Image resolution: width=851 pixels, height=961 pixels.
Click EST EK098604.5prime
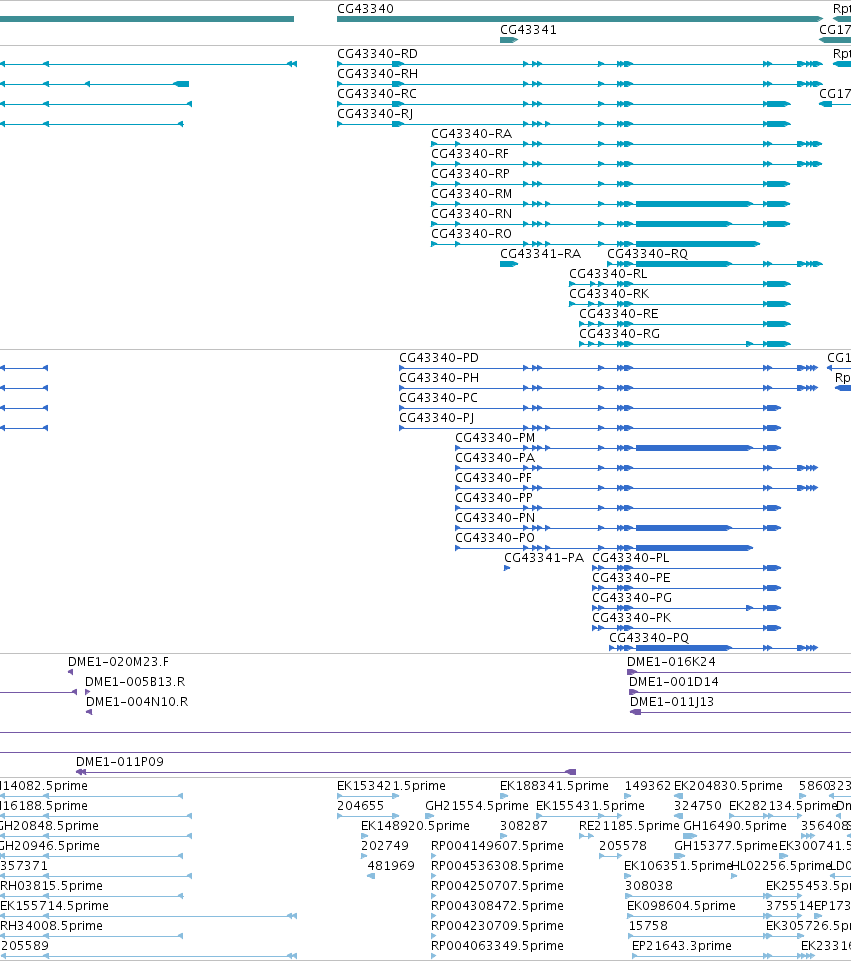tap(681, 906)
